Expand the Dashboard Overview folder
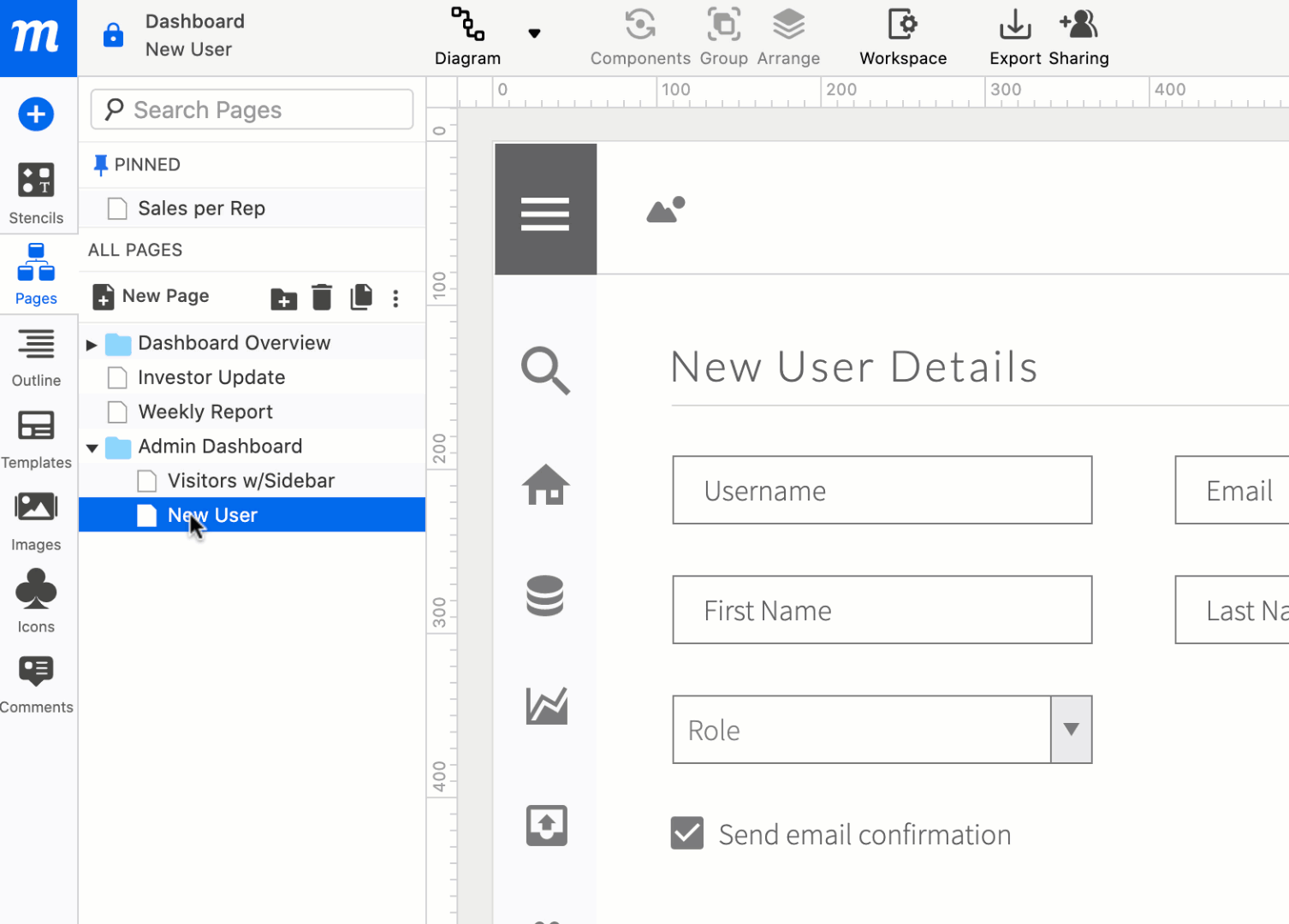 pos(92,345)
